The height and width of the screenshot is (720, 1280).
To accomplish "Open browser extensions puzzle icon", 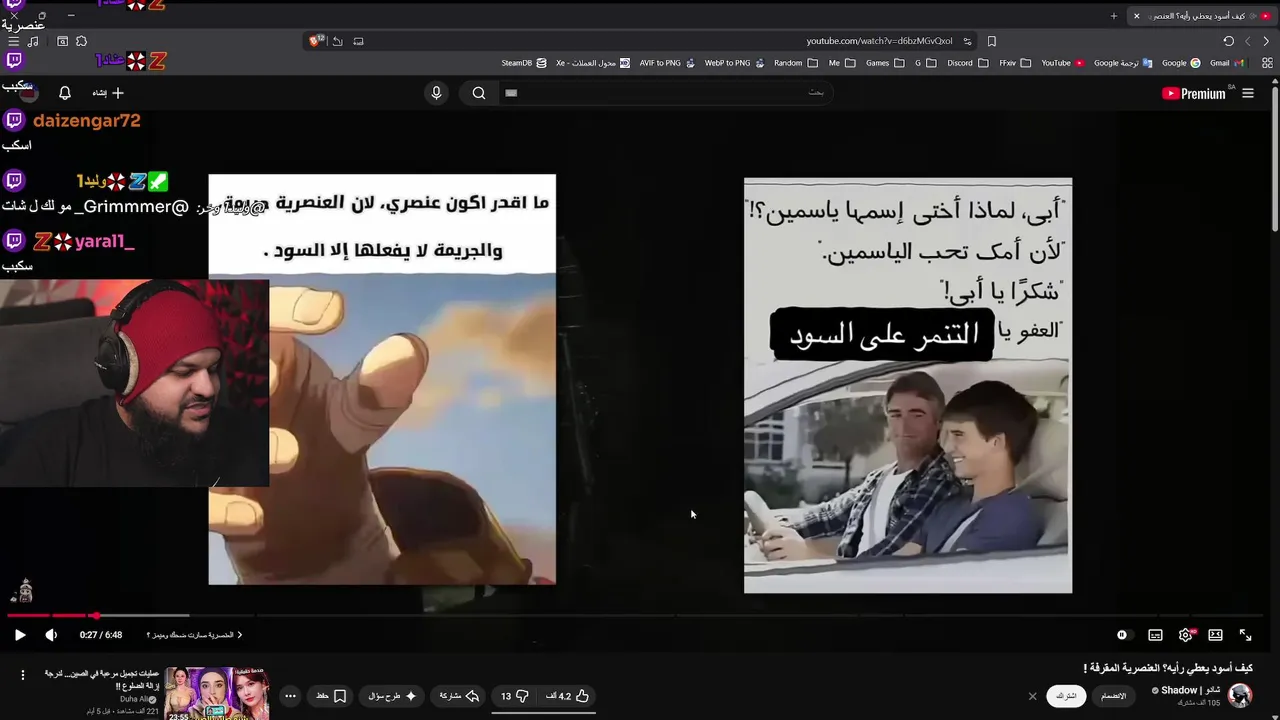I will pos(81,41).
